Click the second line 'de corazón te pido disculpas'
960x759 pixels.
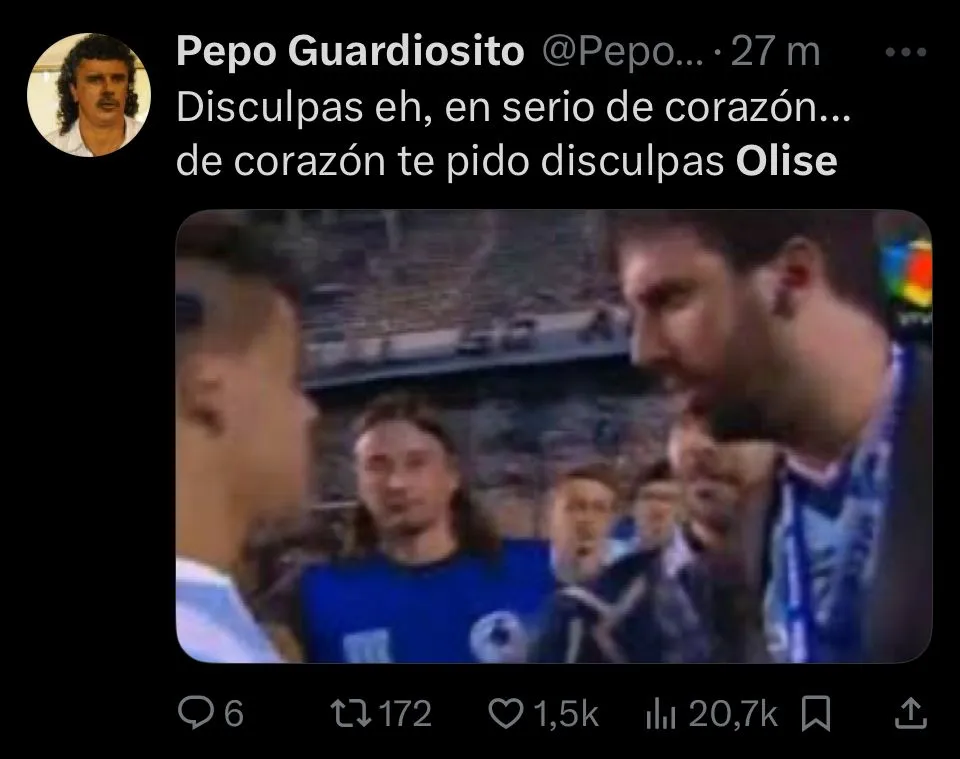pos(450,162)
